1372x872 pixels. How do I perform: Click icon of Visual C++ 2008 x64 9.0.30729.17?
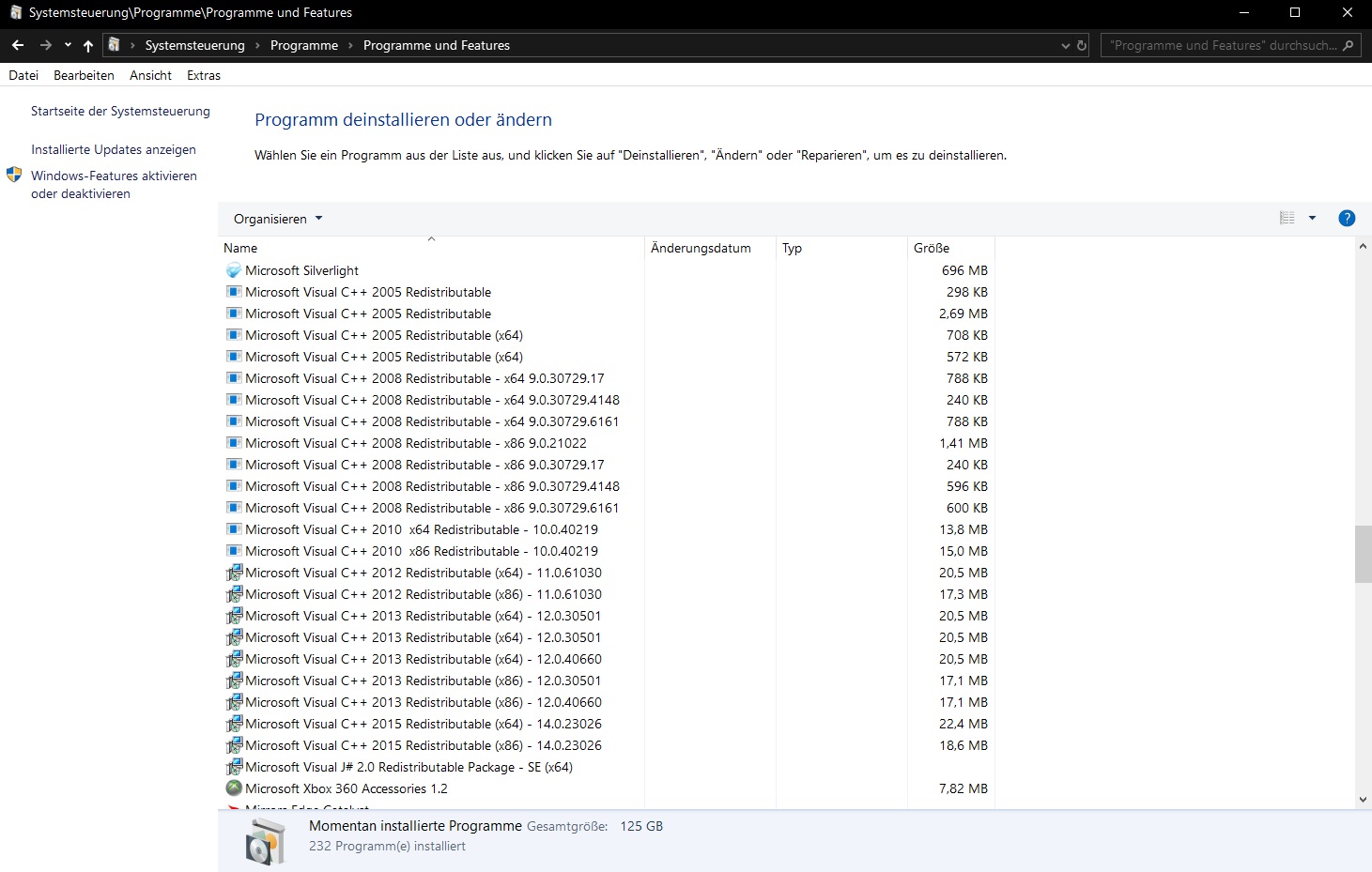pyautogui.click(x=234, y=378)
